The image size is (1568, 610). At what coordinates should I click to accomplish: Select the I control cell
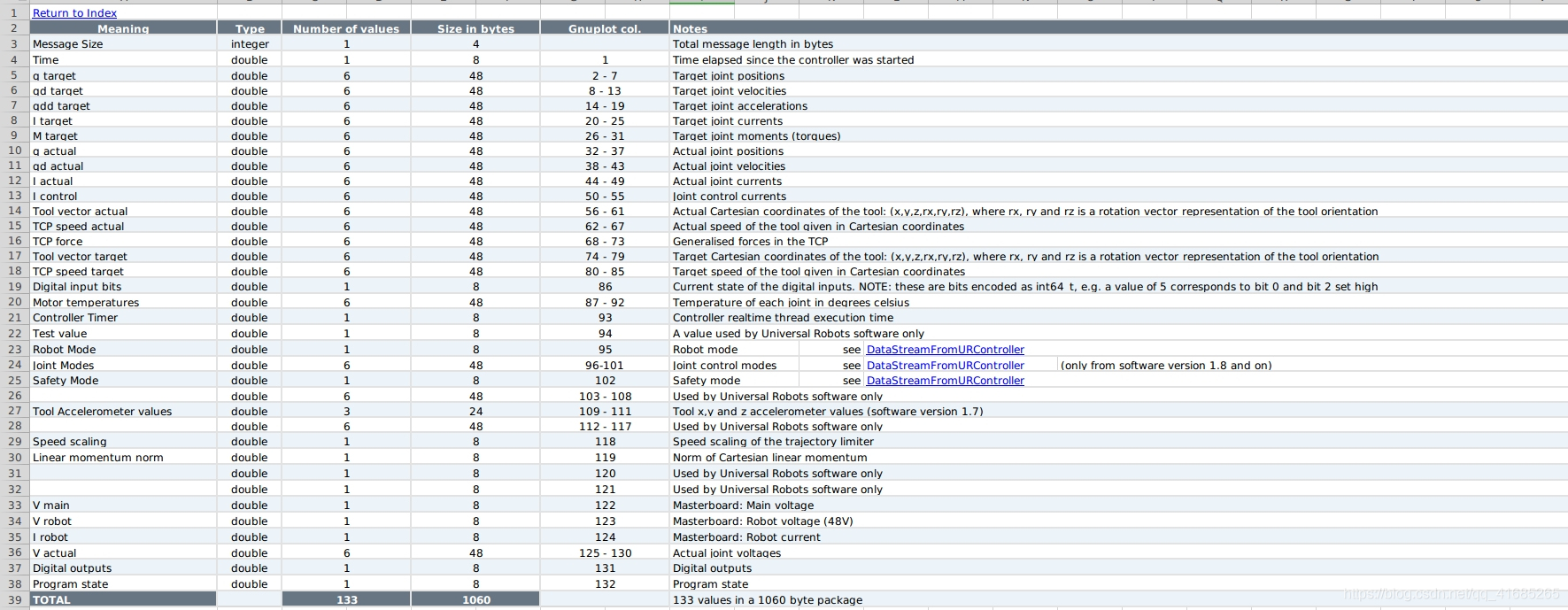[123, 197]
